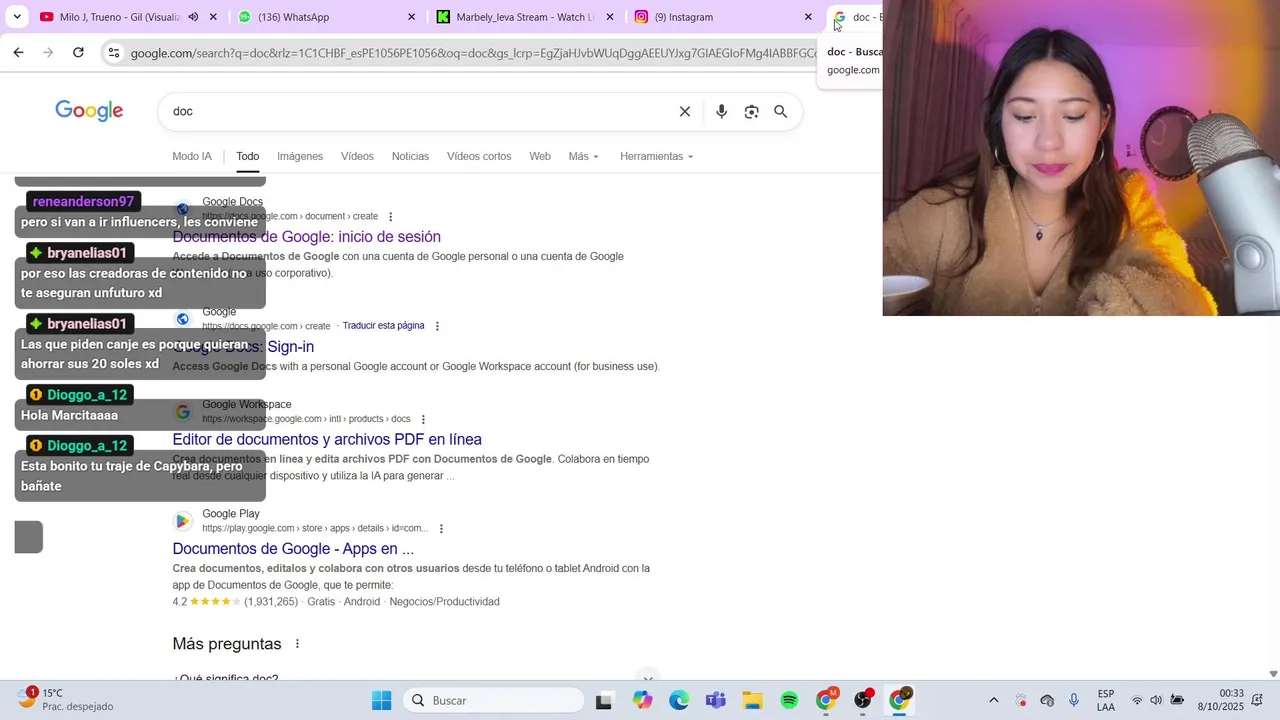Open the network Wi-Fi tray icon
1280x720 pixels.
coord(1137,700)
